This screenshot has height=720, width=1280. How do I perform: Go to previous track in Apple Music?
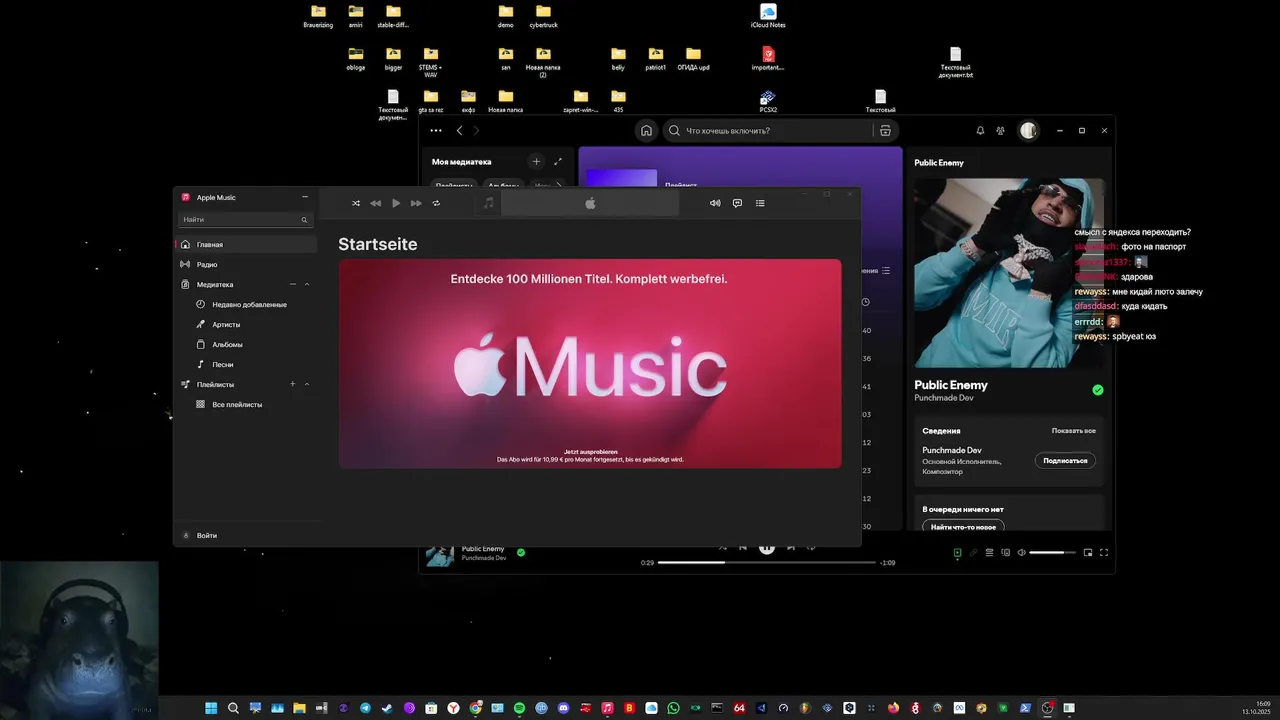pos(376,203)
